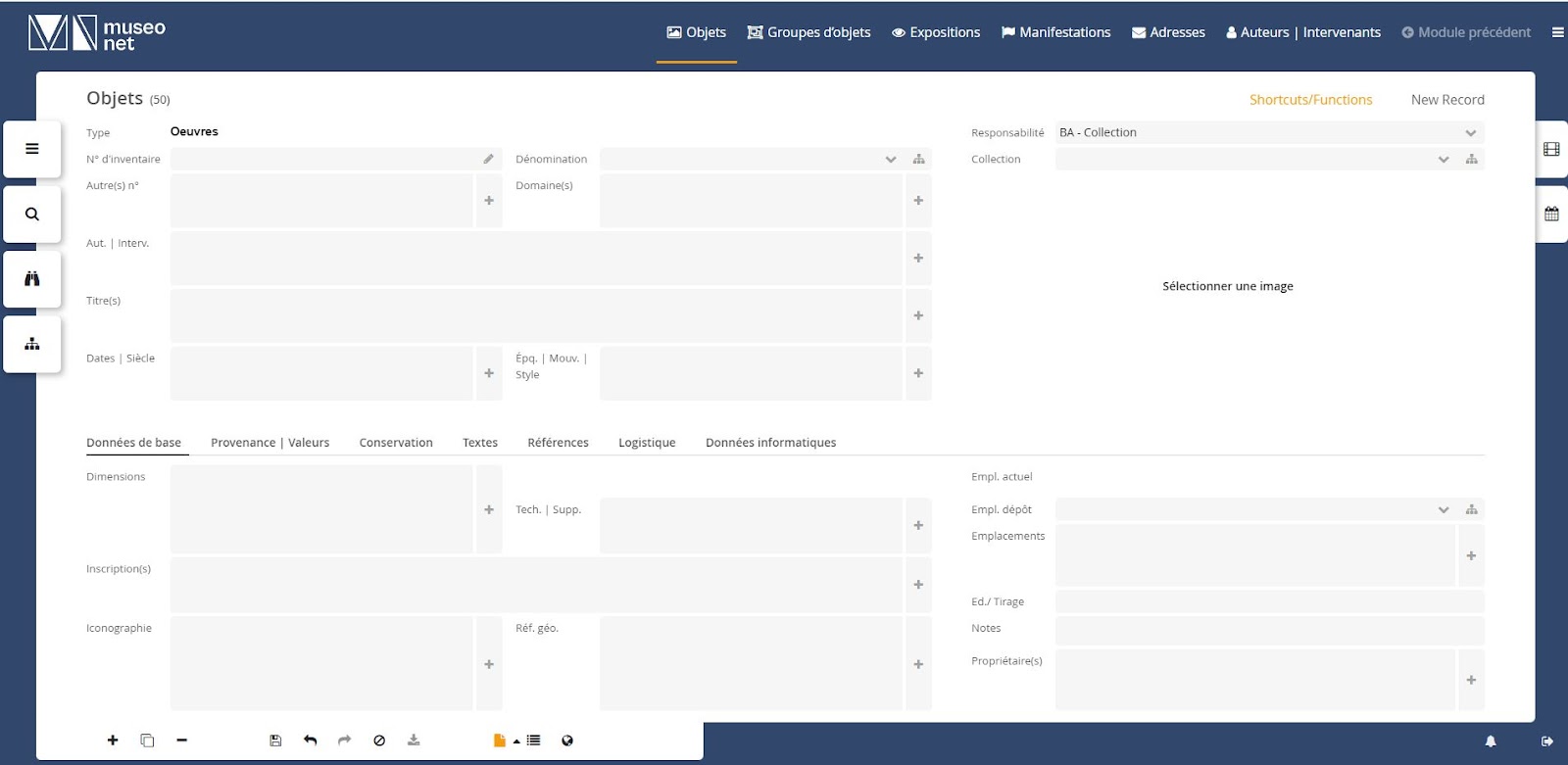Viewport: 1568px width, 765px height.
Task: Expand the Responsabilité dropdown
Action: [1470, 133]
